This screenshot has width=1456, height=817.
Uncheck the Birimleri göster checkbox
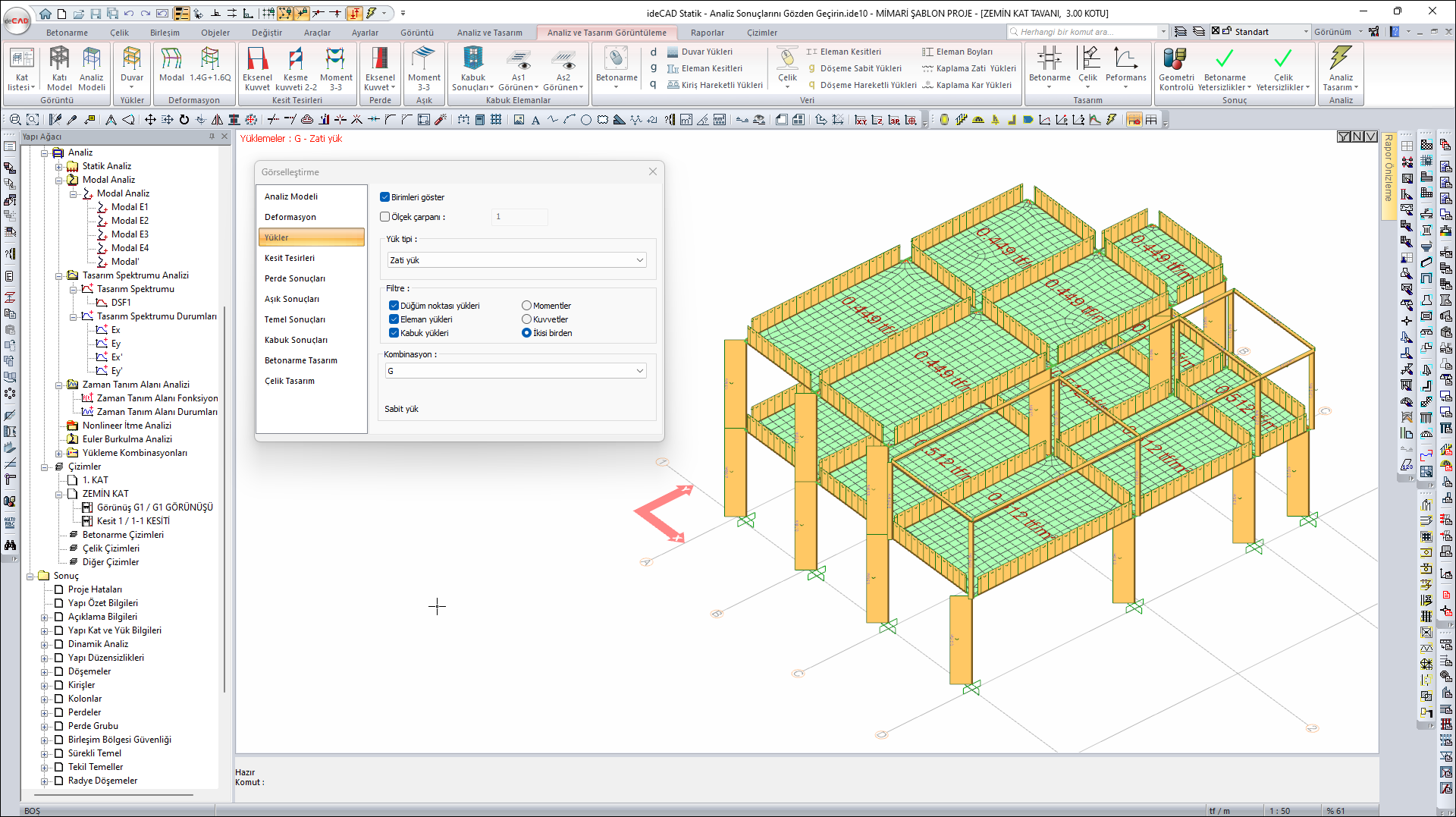pos(385,197)
